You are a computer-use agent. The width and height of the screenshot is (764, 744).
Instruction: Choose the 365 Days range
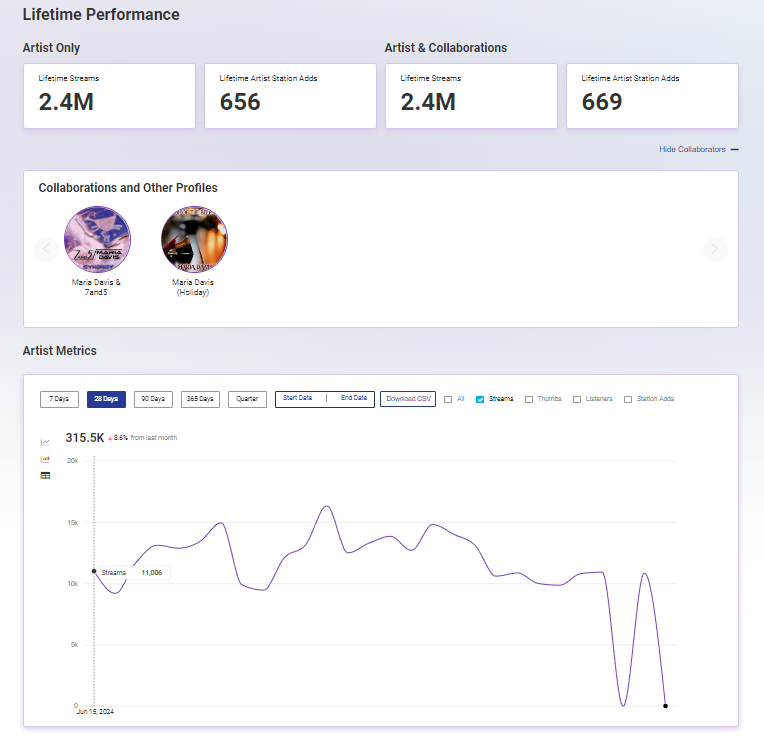[201, 399]
